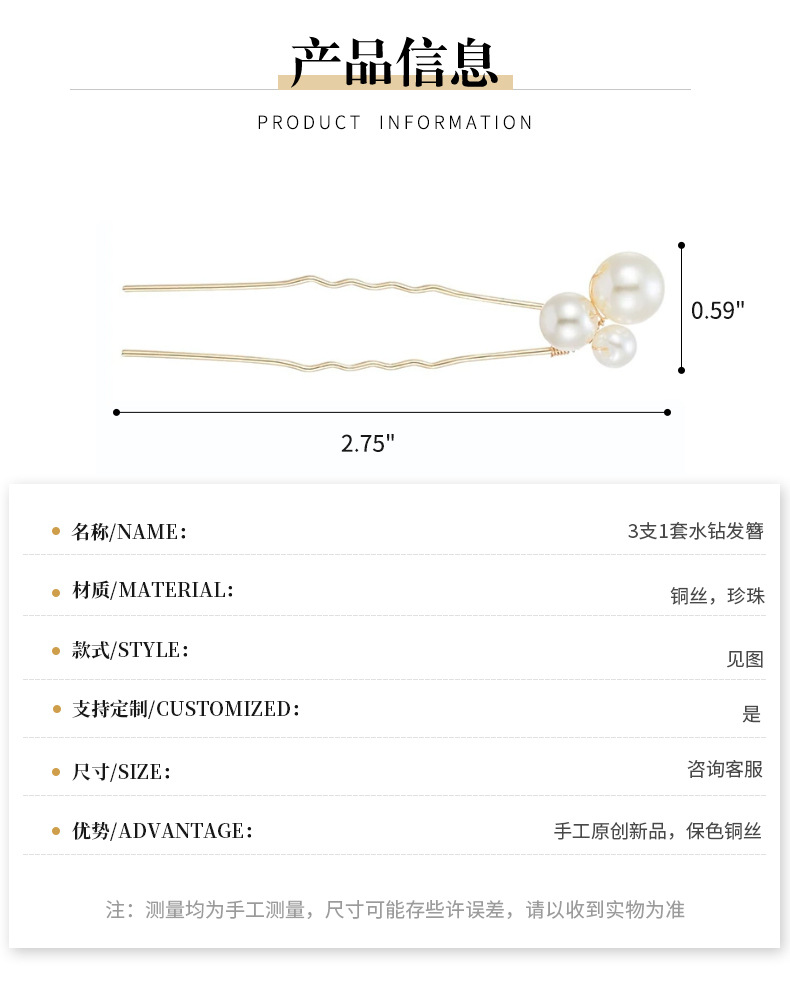The height and width of the screenshot is (1002, 790).
Task: Click the 2.75" length dimension label
Action: tap(368, 443)
